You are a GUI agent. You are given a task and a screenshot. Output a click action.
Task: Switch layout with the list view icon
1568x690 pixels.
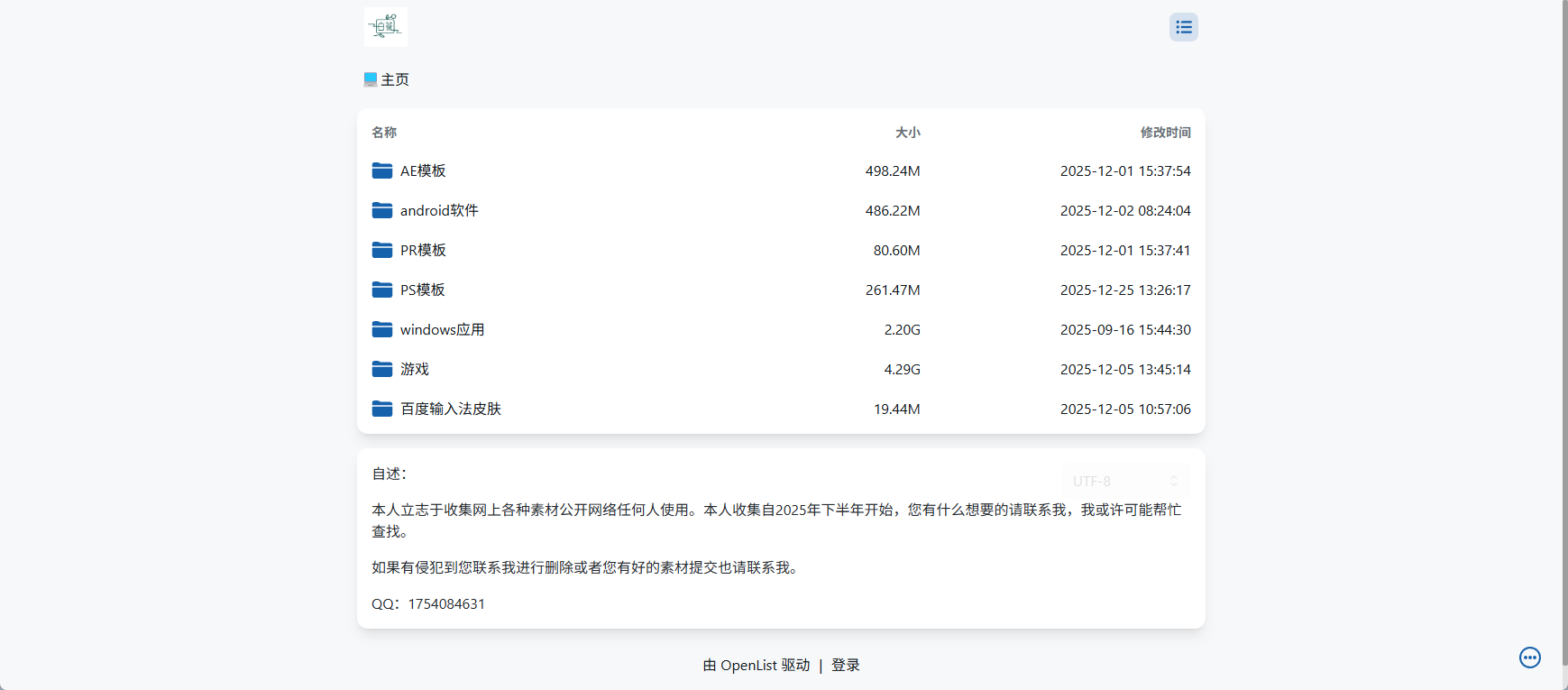click(x=1184, y=27)
